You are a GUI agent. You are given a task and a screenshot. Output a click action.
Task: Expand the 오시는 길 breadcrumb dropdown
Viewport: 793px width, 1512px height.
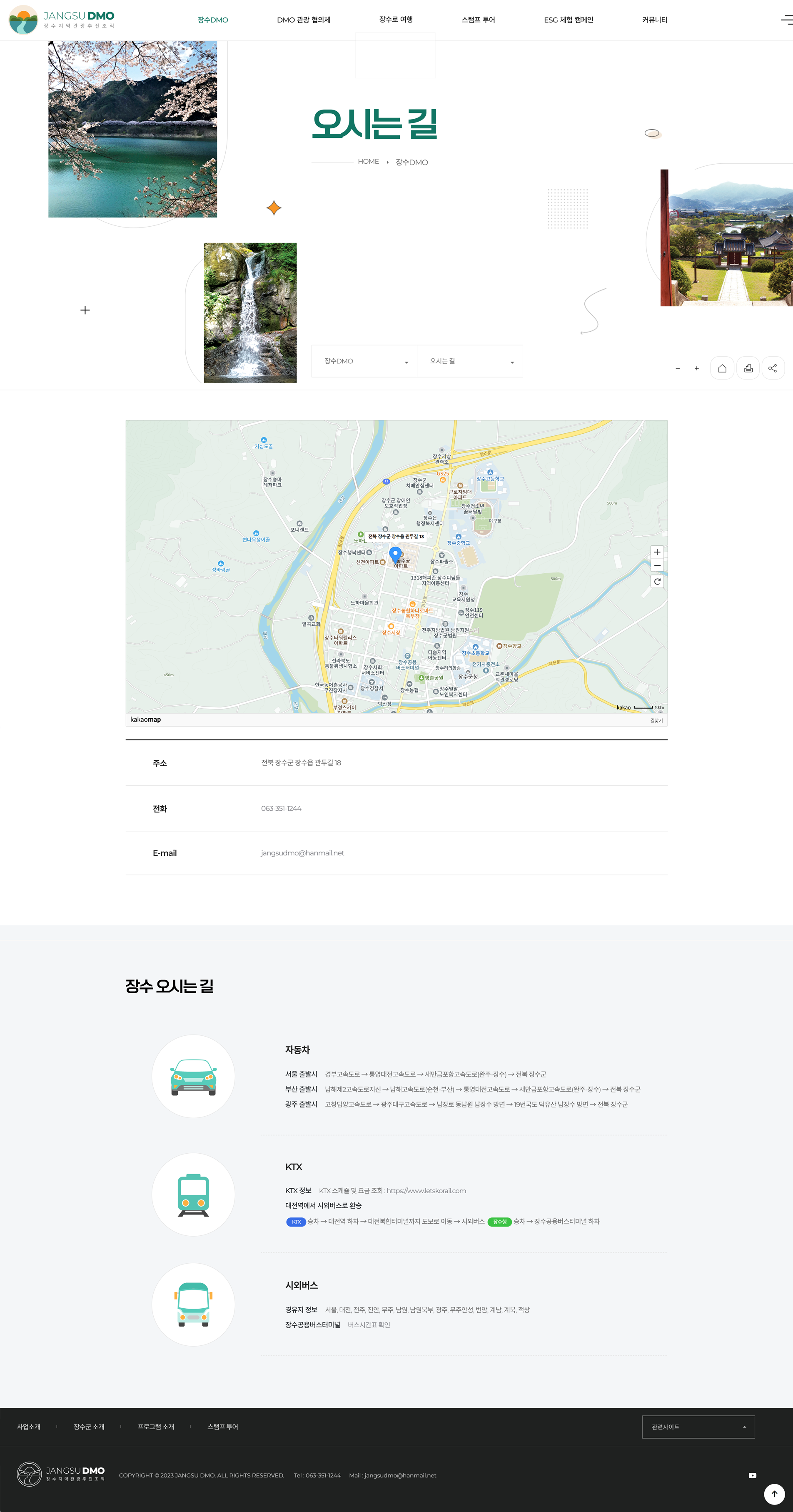(470, 361)
